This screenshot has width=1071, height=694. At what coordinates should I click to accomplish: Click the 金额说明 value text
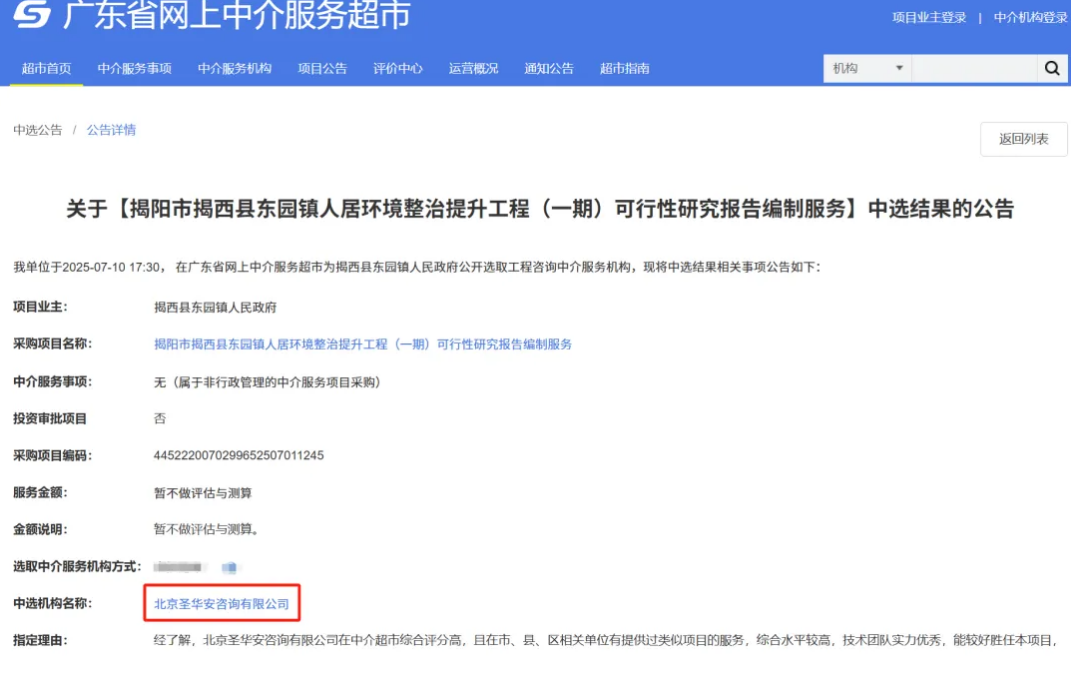(206, 529)
